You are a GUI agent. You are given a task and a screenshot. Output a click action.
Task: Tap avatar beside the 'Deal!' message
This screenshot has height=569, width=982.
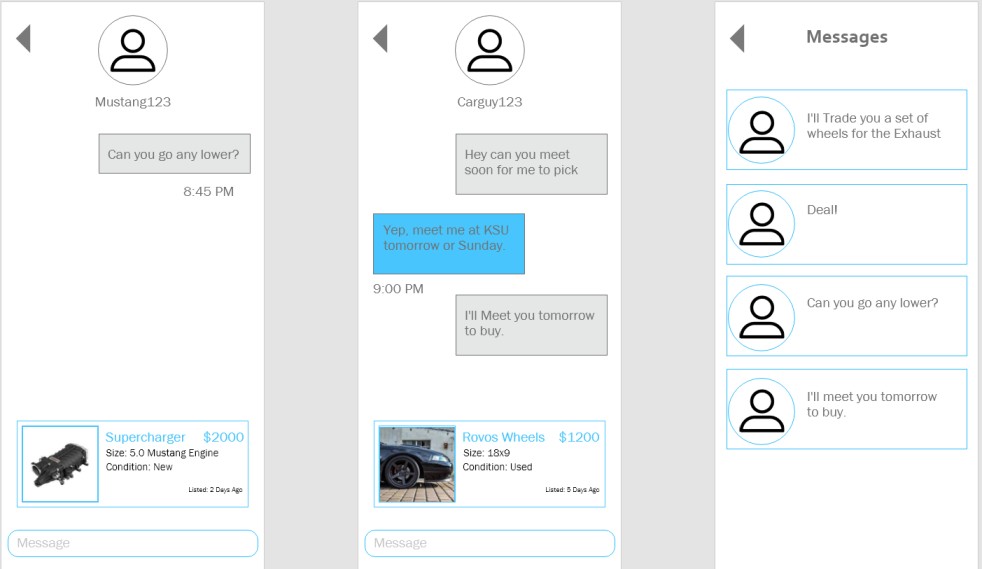[x=762, y=224]
